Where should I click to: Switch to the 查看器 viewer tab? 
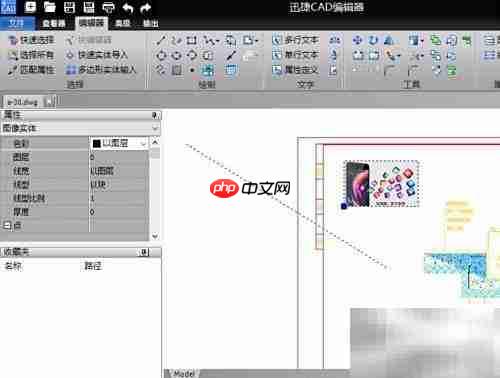point(54,24)
